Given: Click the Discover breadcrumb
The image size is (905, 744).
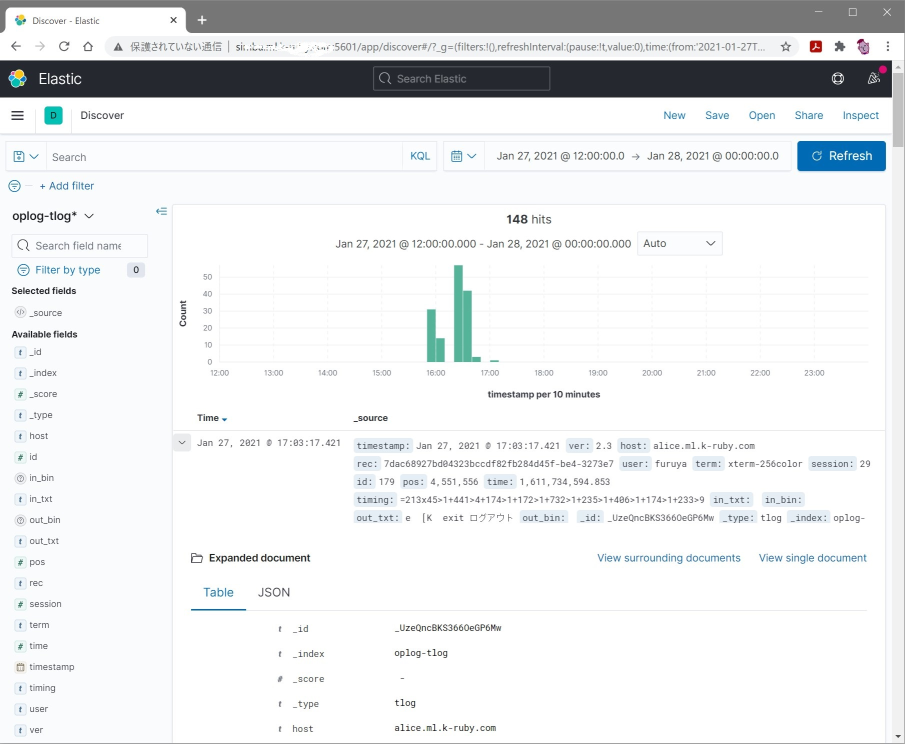Looking at the screenshot, I should pos(102,115).
